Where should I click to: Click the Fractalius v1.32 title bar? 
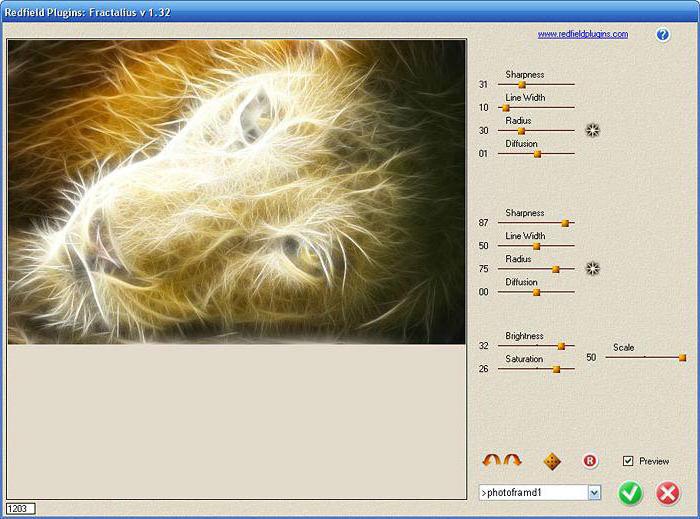pos(350,12)
